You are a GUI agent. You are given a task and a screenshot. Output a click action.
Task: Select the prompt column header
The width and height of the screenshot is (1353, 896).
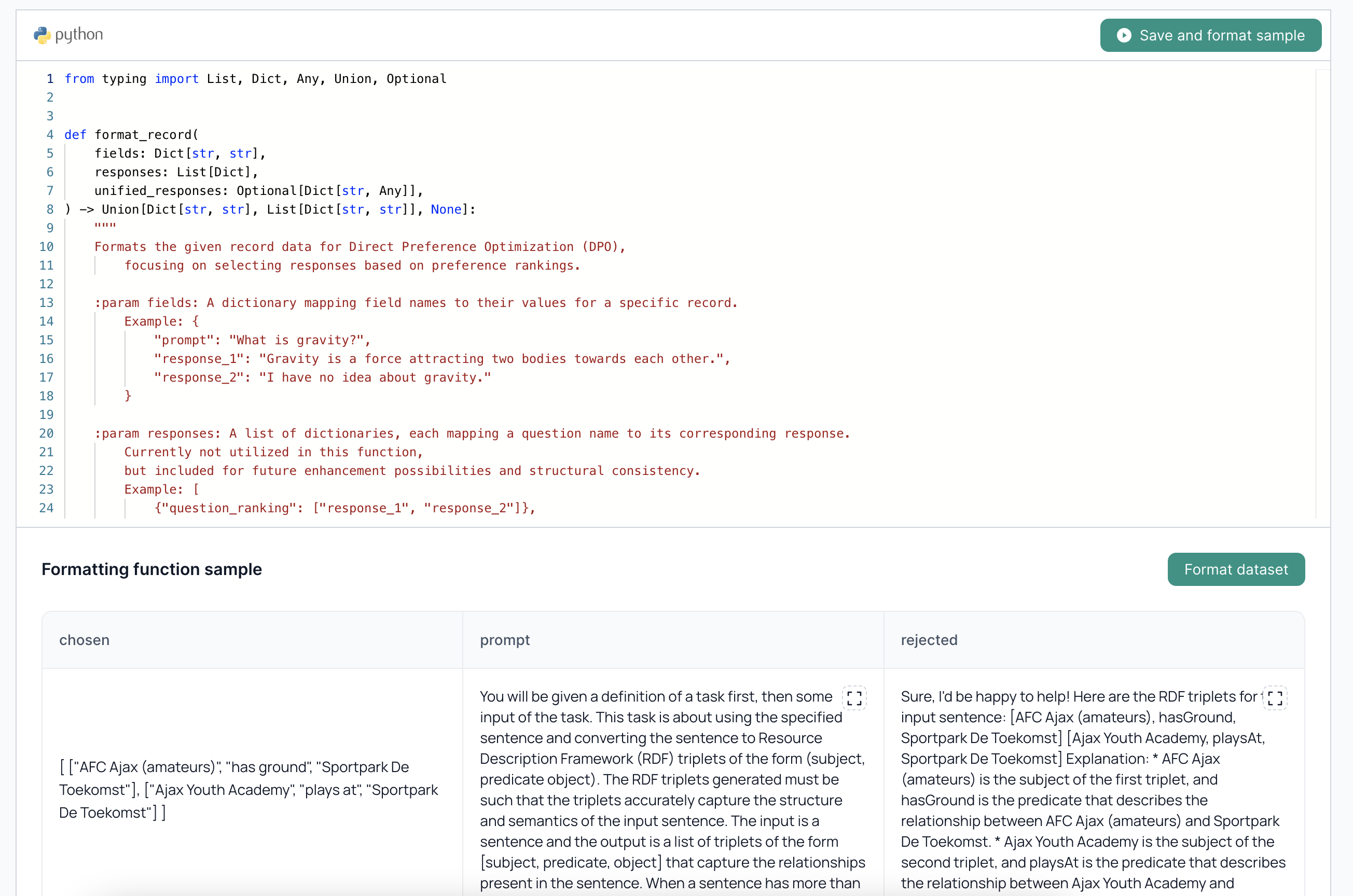[x=505, y=640]
